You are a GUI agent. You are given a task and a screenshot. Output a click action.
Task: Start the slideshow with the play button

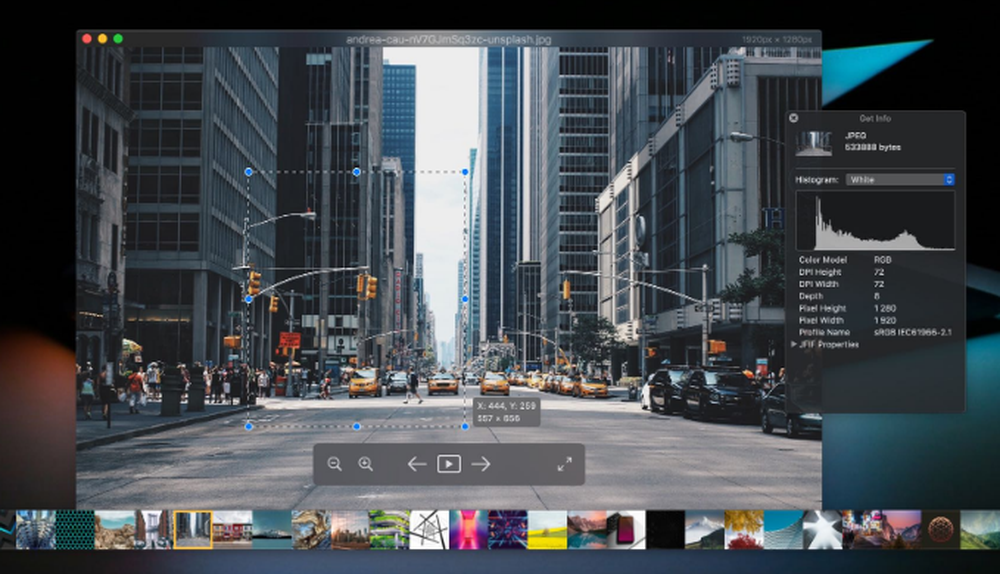click(x=449, y=464)
